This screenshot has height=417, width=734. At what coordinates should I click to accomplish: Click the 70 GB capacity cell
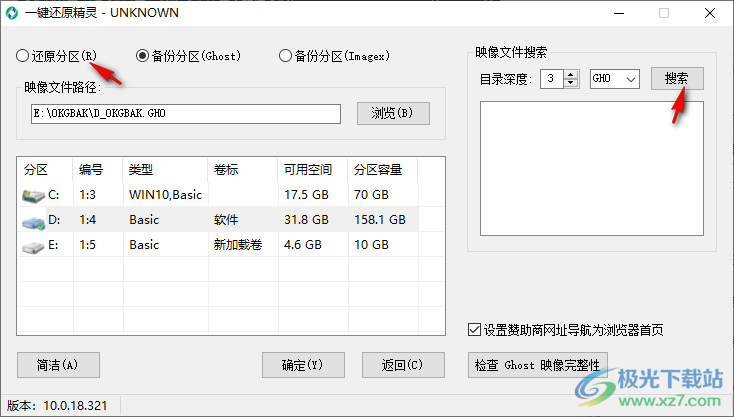pyautogui.click(x=371, y=195)
